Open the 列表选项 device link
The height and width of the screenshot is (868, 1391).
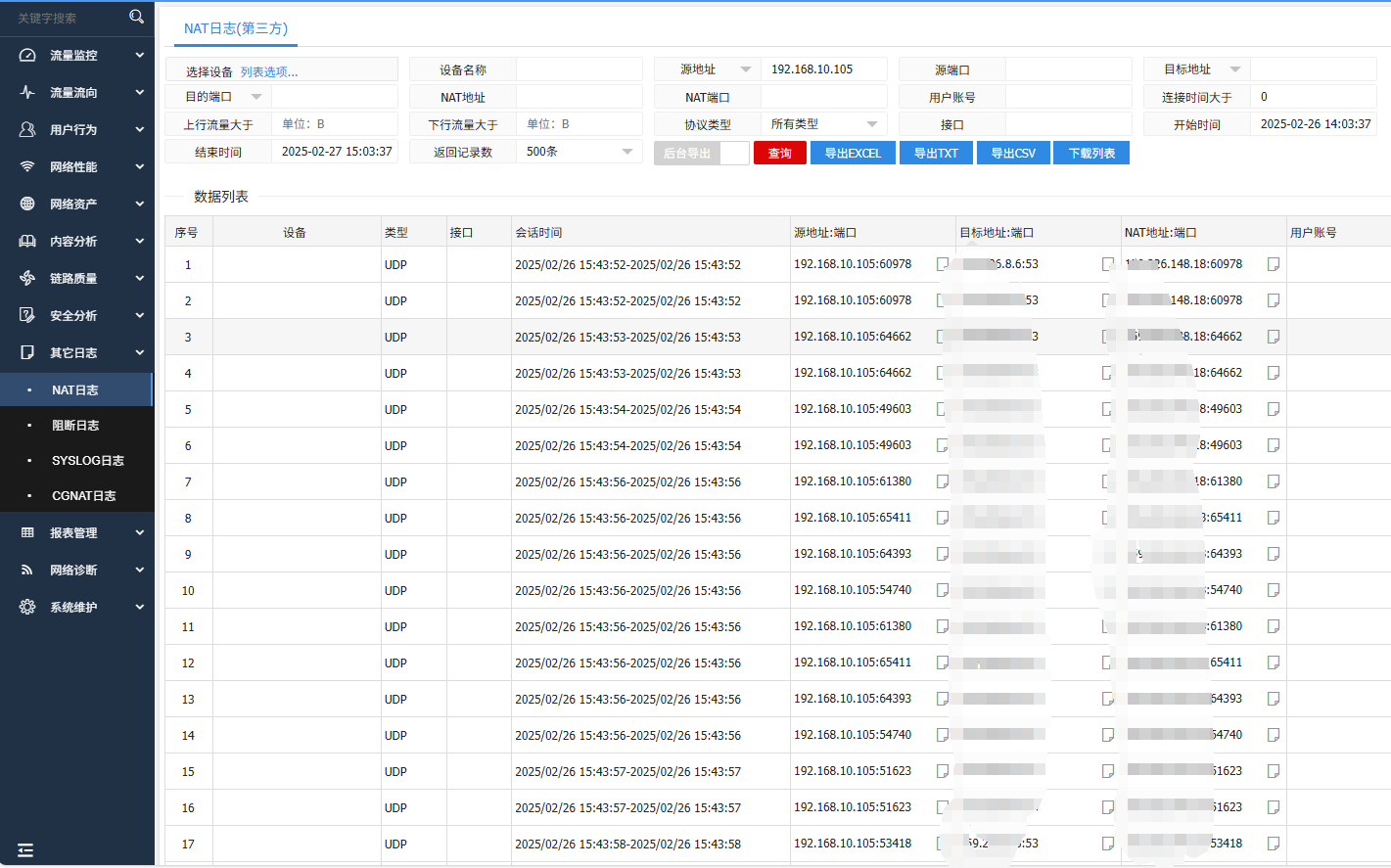pyautogui.click(x=269, y=71)
